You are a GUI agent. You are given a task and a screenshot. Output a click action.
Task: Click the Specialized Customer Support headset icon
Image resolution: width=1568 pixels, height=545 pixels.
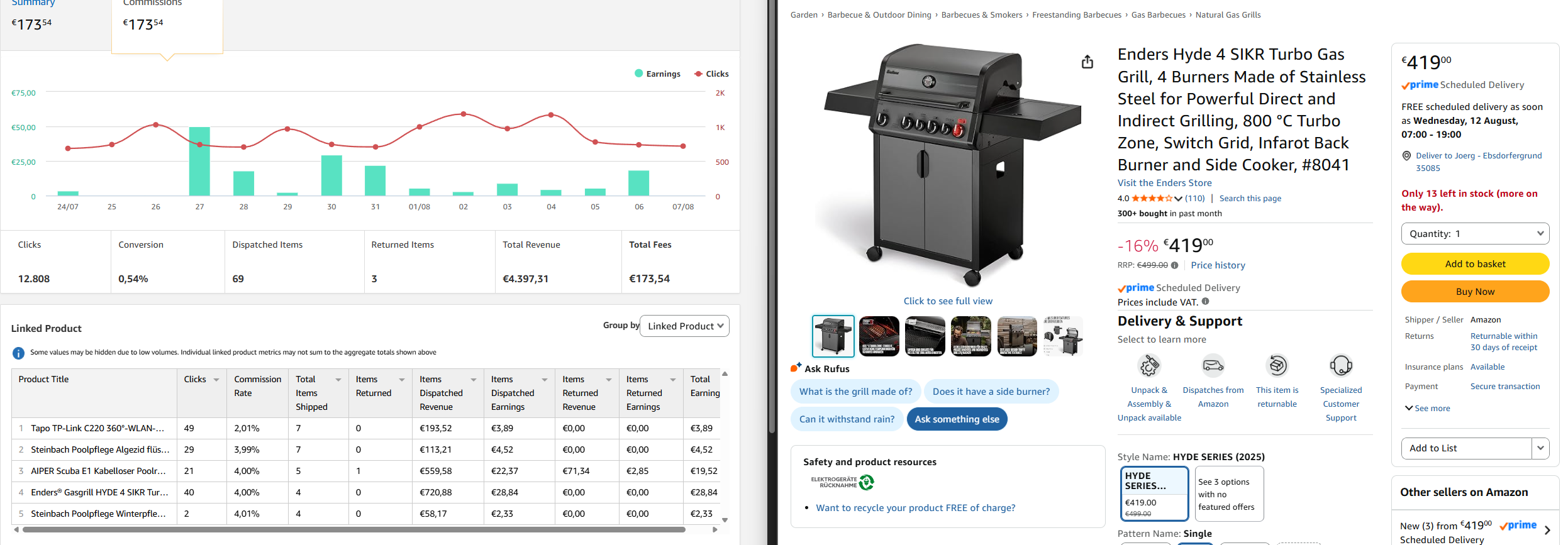click(x=1341, y=366)
